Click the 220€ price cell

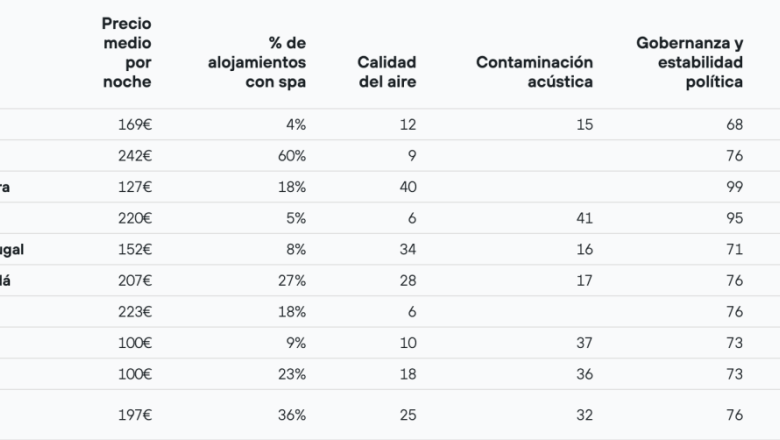point(135,217)
